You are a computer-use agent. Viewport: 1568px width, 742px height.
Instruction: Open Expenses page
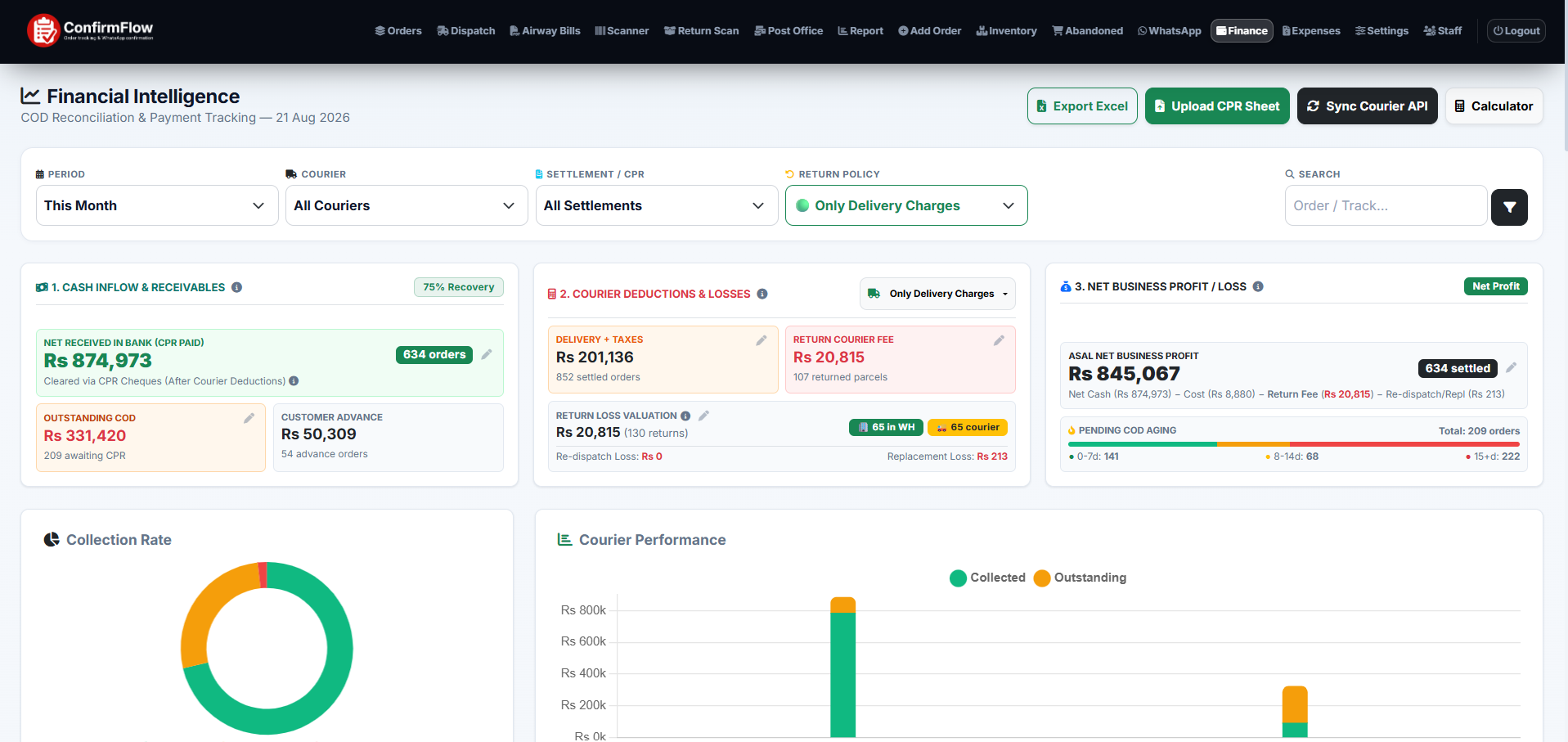tap(1311, 31)
